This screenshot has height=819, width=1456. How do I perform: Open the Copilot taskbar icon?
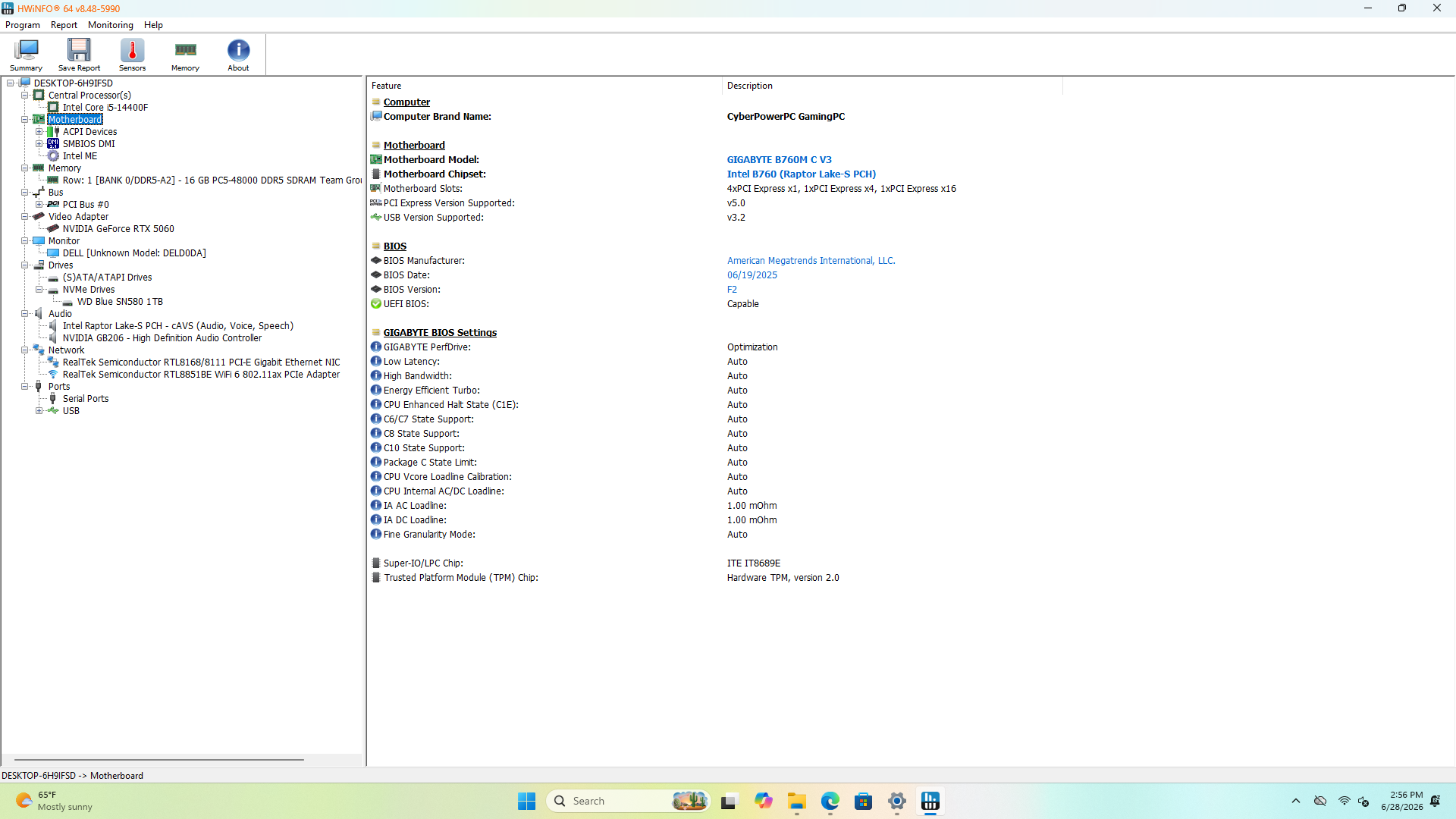(763, 802)
